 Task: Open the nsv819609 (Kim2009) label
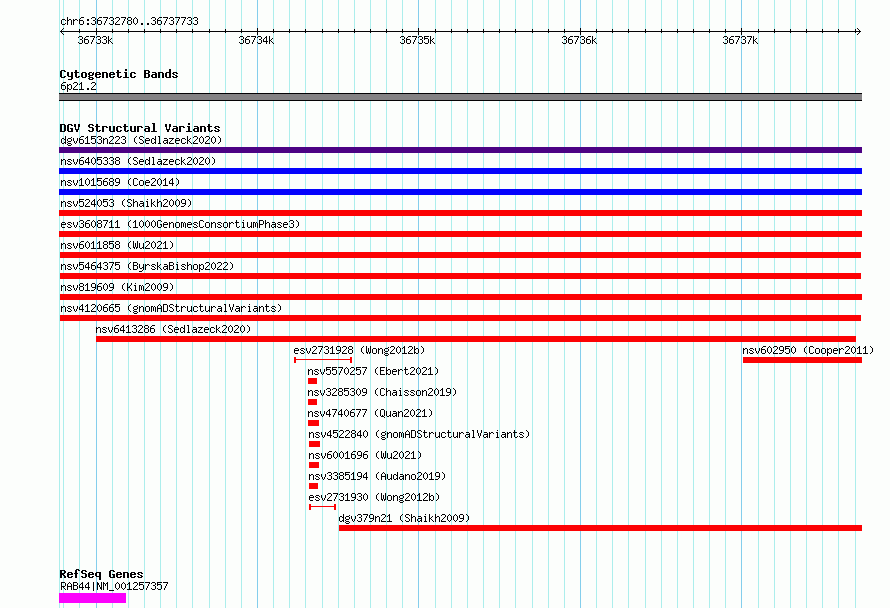[x=117, y=287]
